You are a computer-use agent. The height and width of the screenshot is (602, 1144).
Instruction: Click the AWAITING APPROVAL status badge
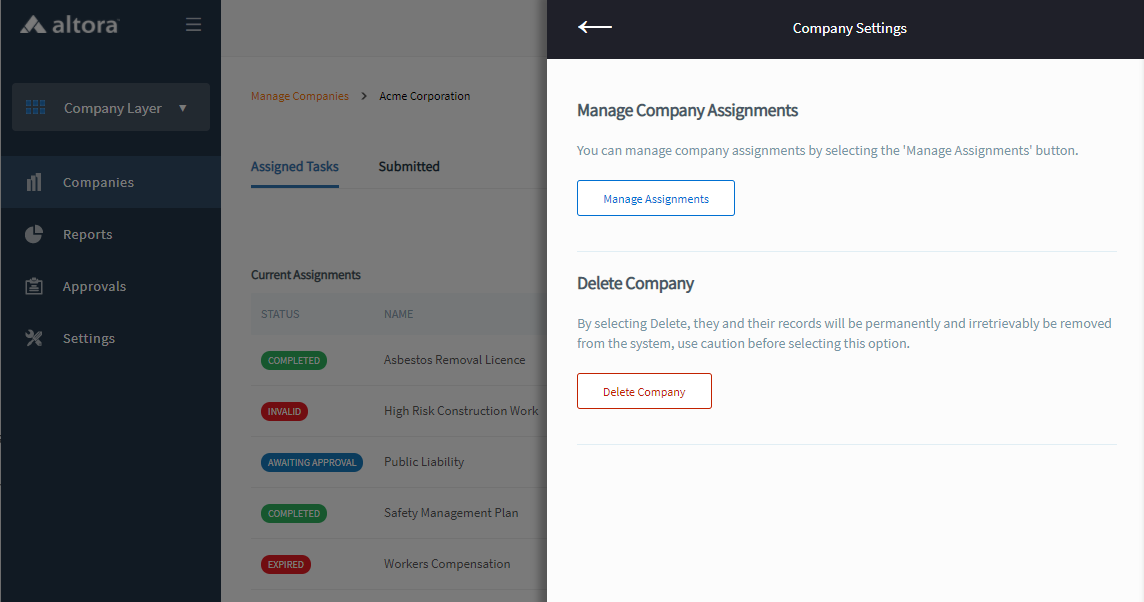point(312,463)
